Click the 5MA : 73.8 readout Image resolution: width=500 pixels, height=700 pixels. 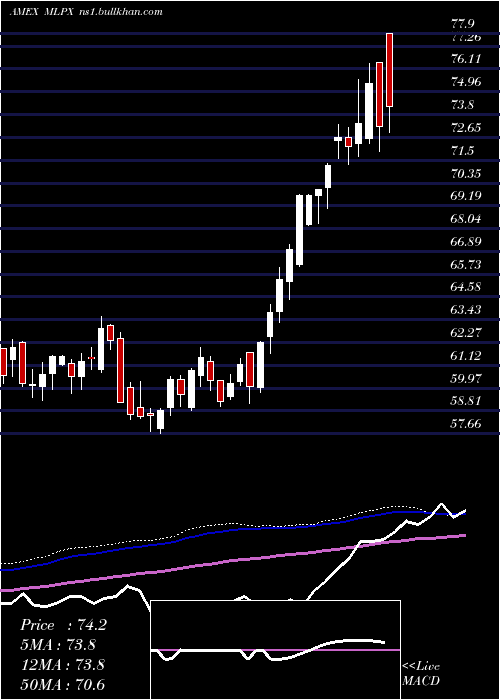[x=58, y=645]
